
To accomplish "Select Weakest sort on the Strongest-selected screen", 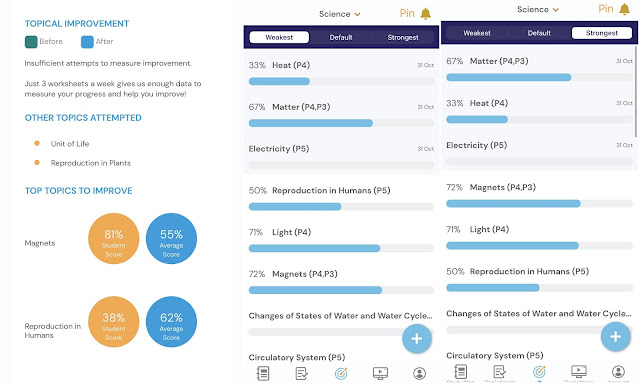I will pyautogui.click(x=477, y=33).
